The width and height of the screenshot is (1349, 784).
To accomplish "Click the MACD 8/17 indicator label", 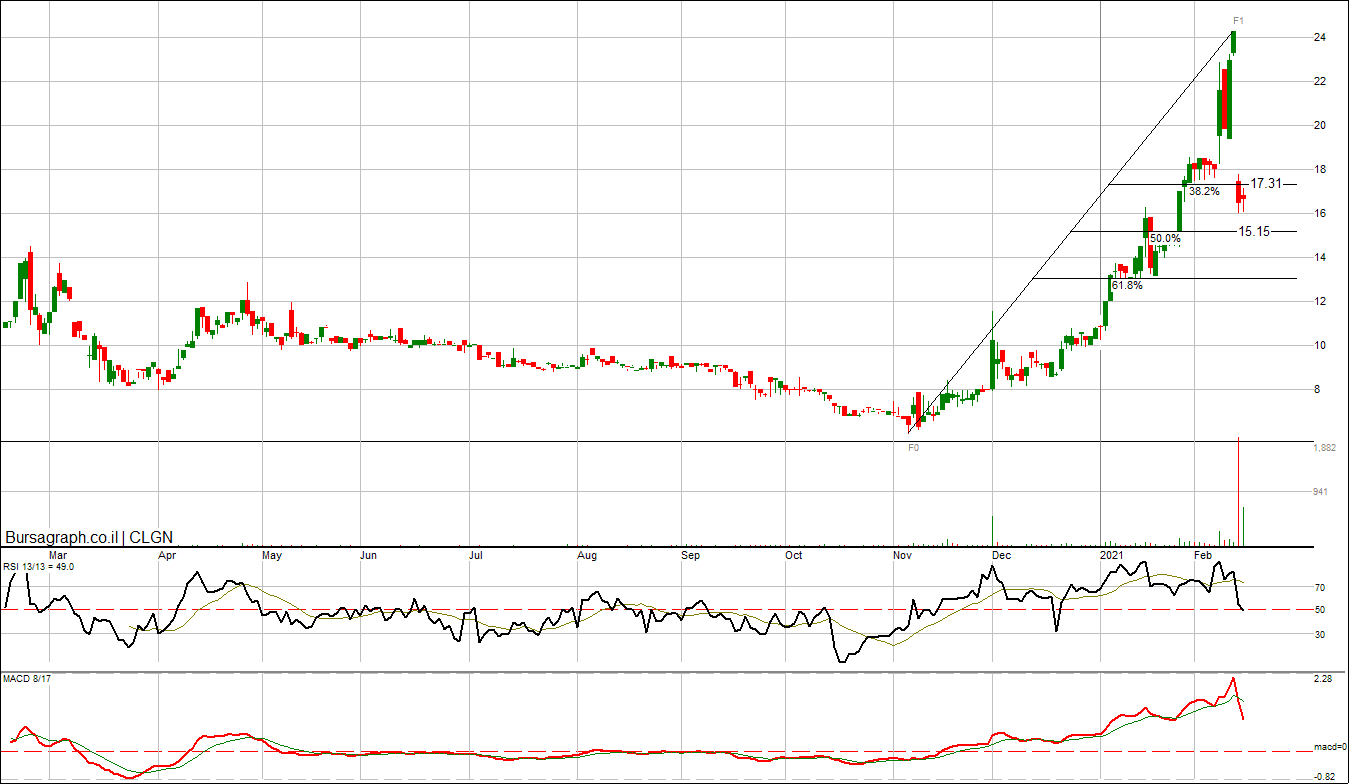I will (x=28, y=680).
